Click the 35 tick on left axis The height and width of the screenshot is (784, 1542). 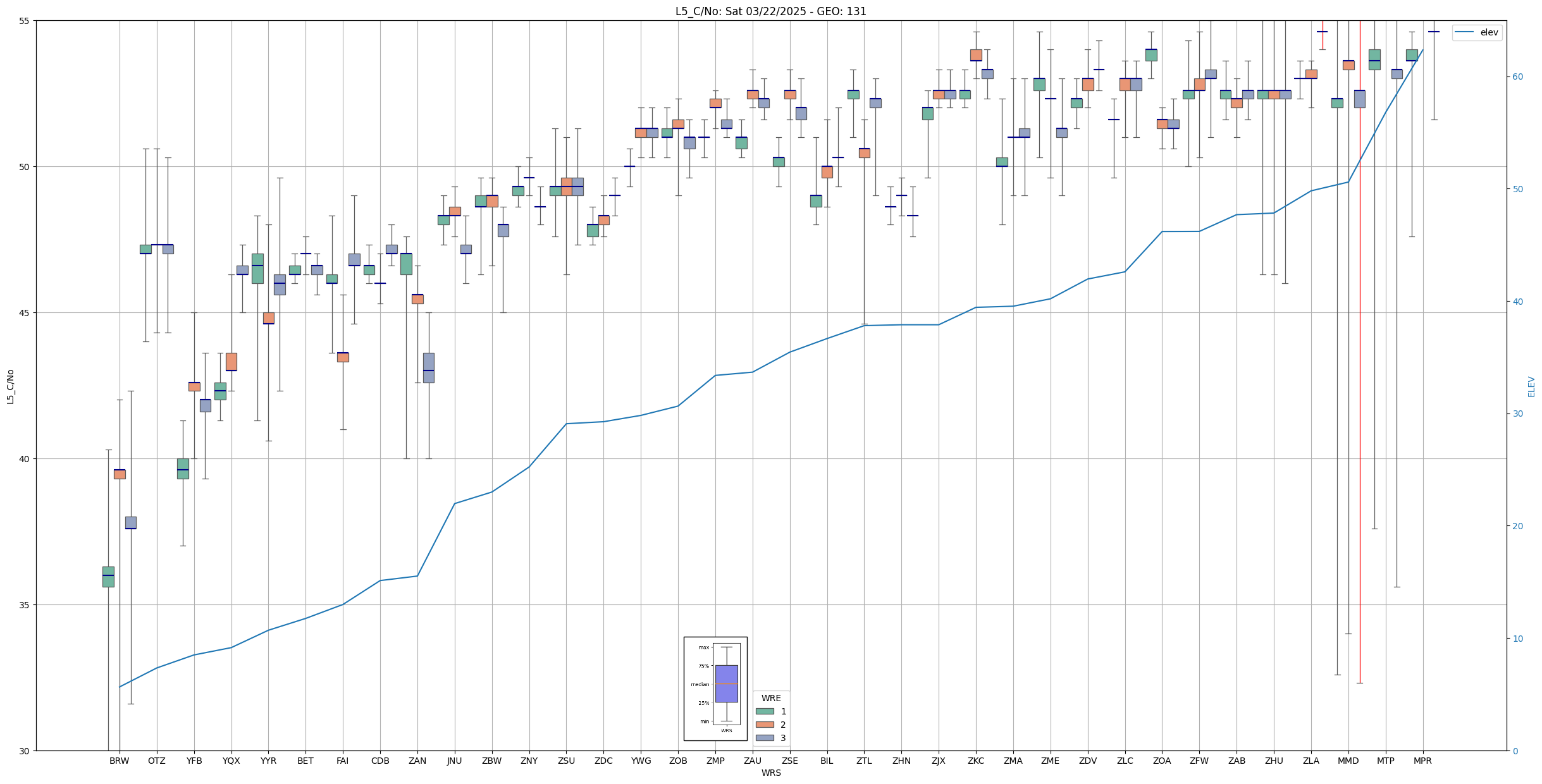25,605
